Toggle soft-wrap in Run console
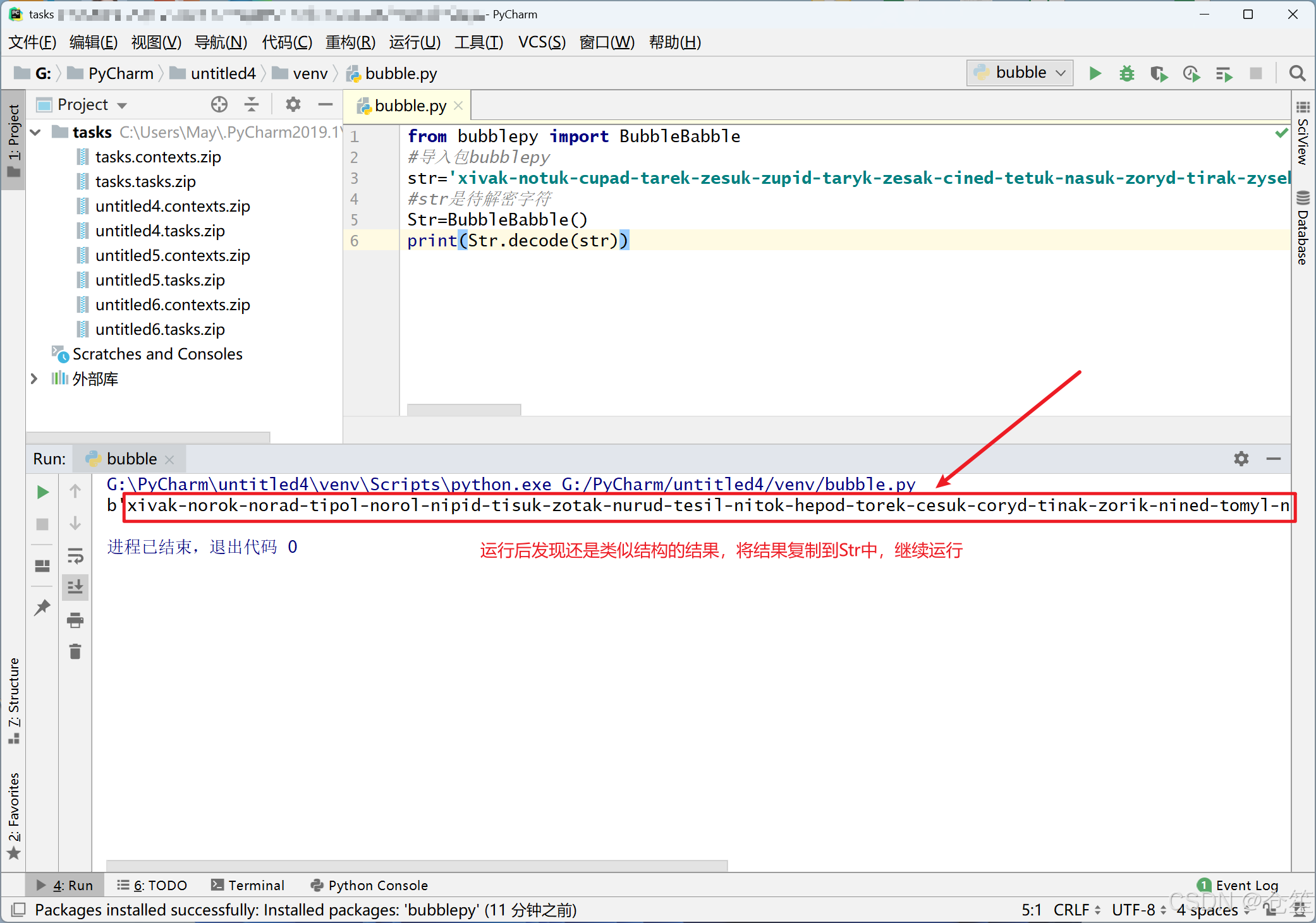The width and height of the screenshot is (1316, 923). pyautogui.click(x=75, y=556)
